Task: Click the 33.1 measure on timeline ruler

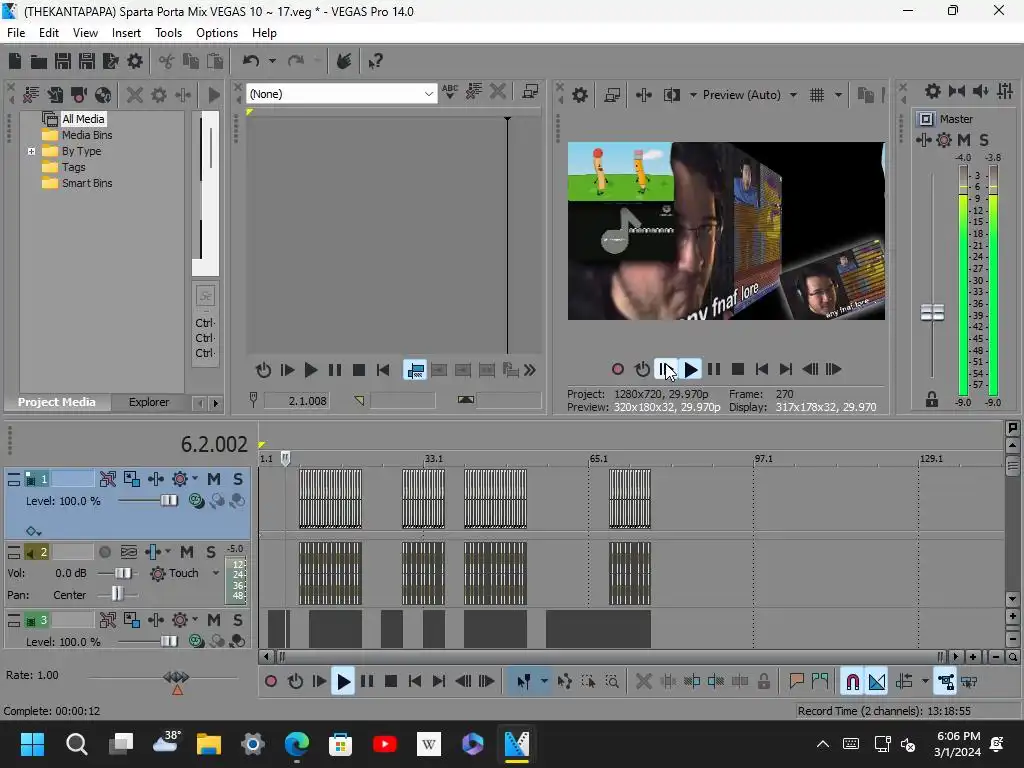Action: click(434, 459)
